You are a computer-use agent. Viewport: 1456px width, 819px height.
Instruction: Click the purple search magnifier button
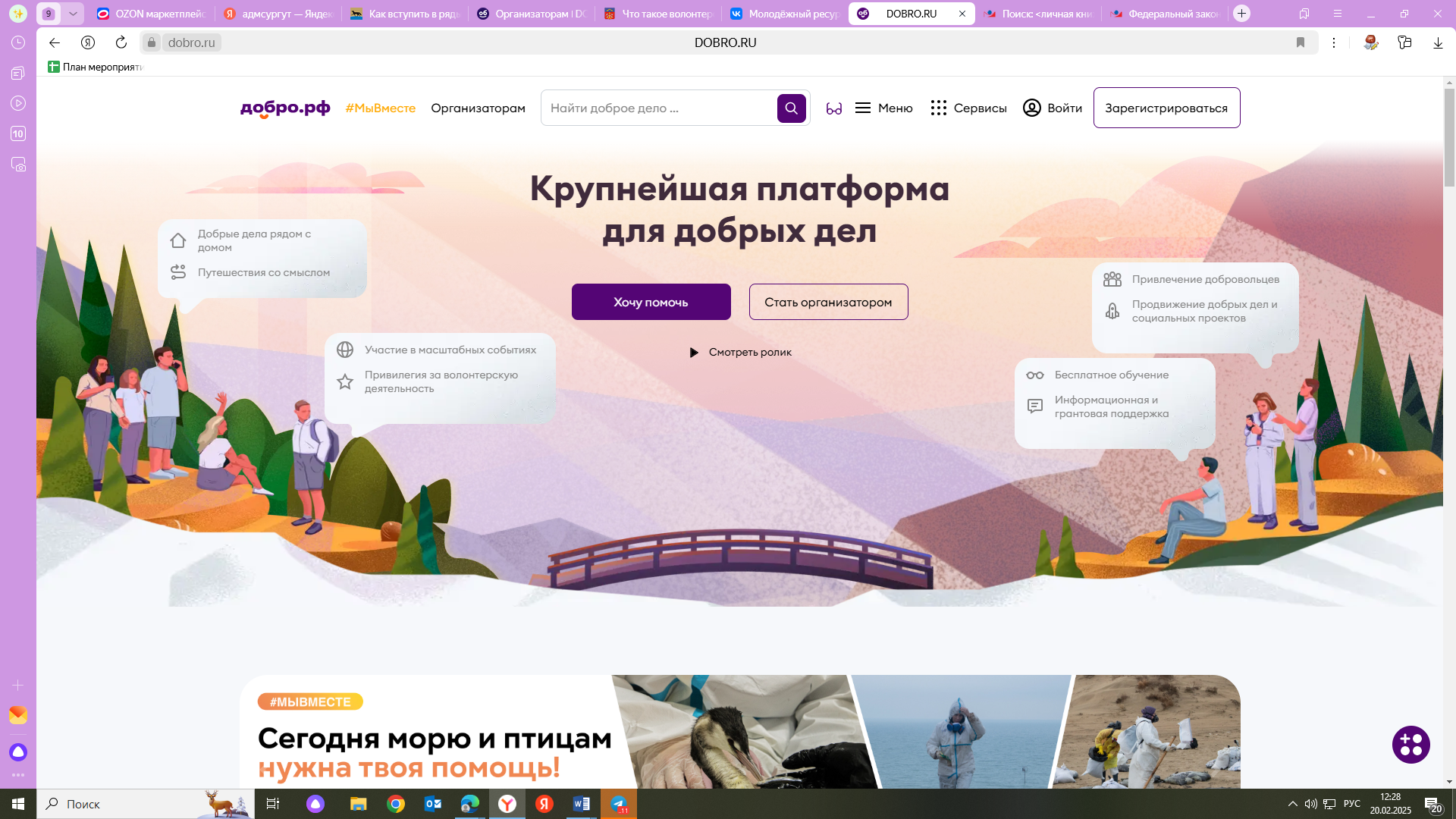791,108
